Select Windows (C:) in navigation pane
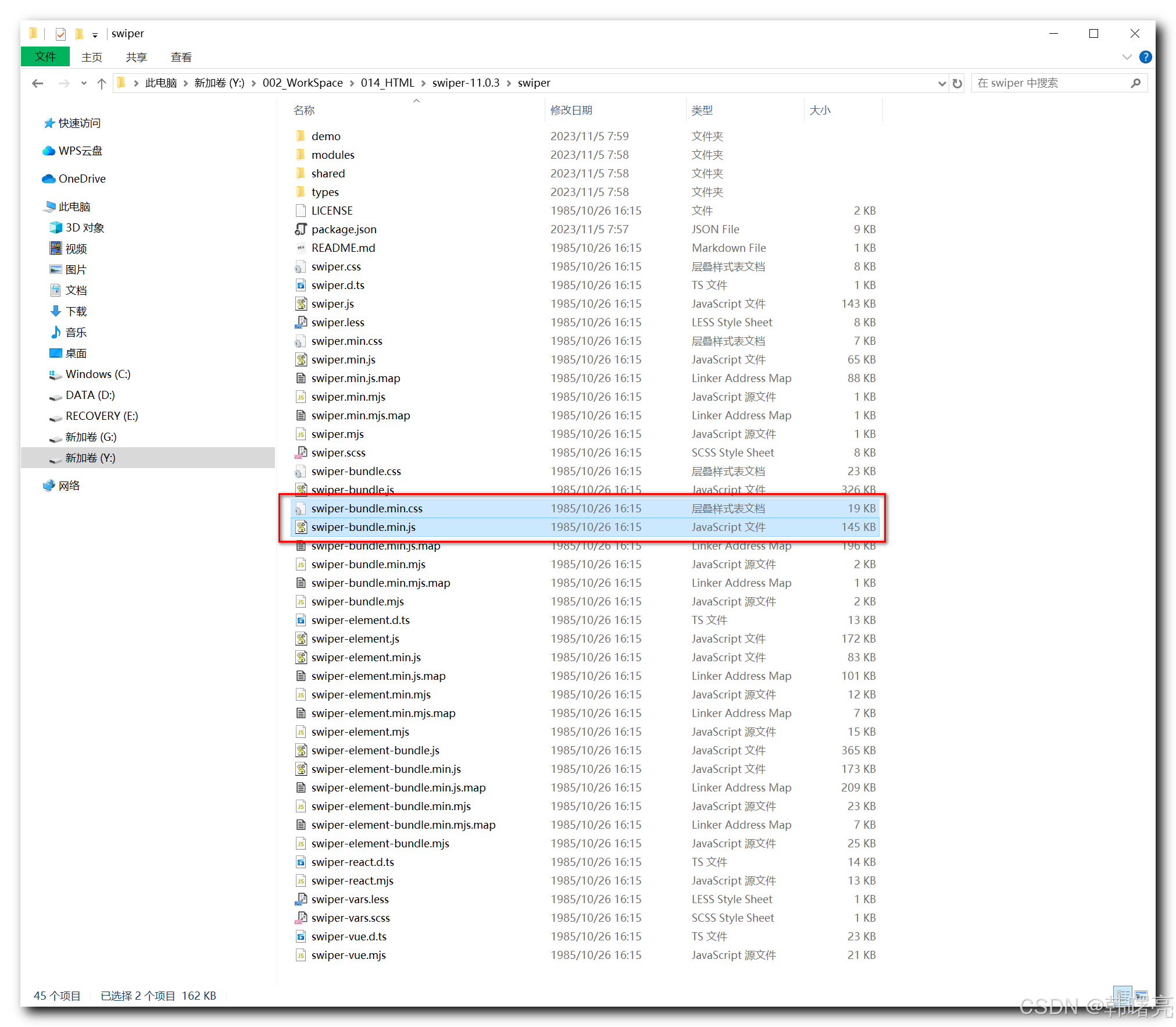 (x=98, y=374)
